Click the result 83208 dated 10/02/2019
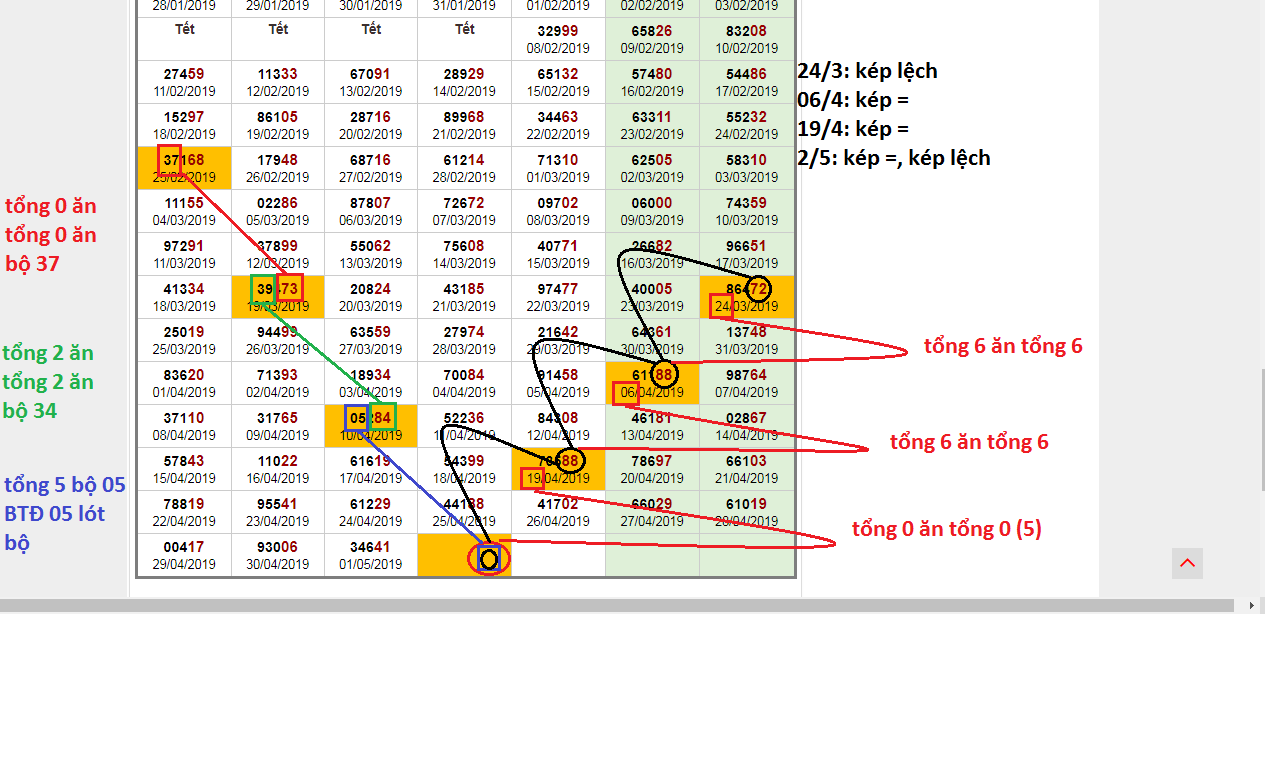The height and width of the screenshot is (768, 1265). (x=746, y=39)
